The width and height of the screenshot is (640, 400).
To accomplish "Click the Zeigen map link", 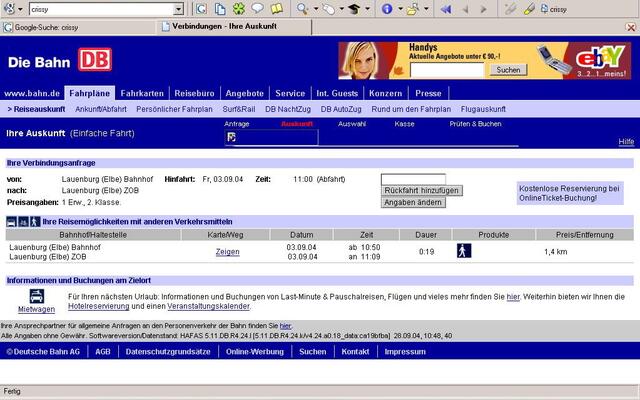I will [x=227, y=252].
